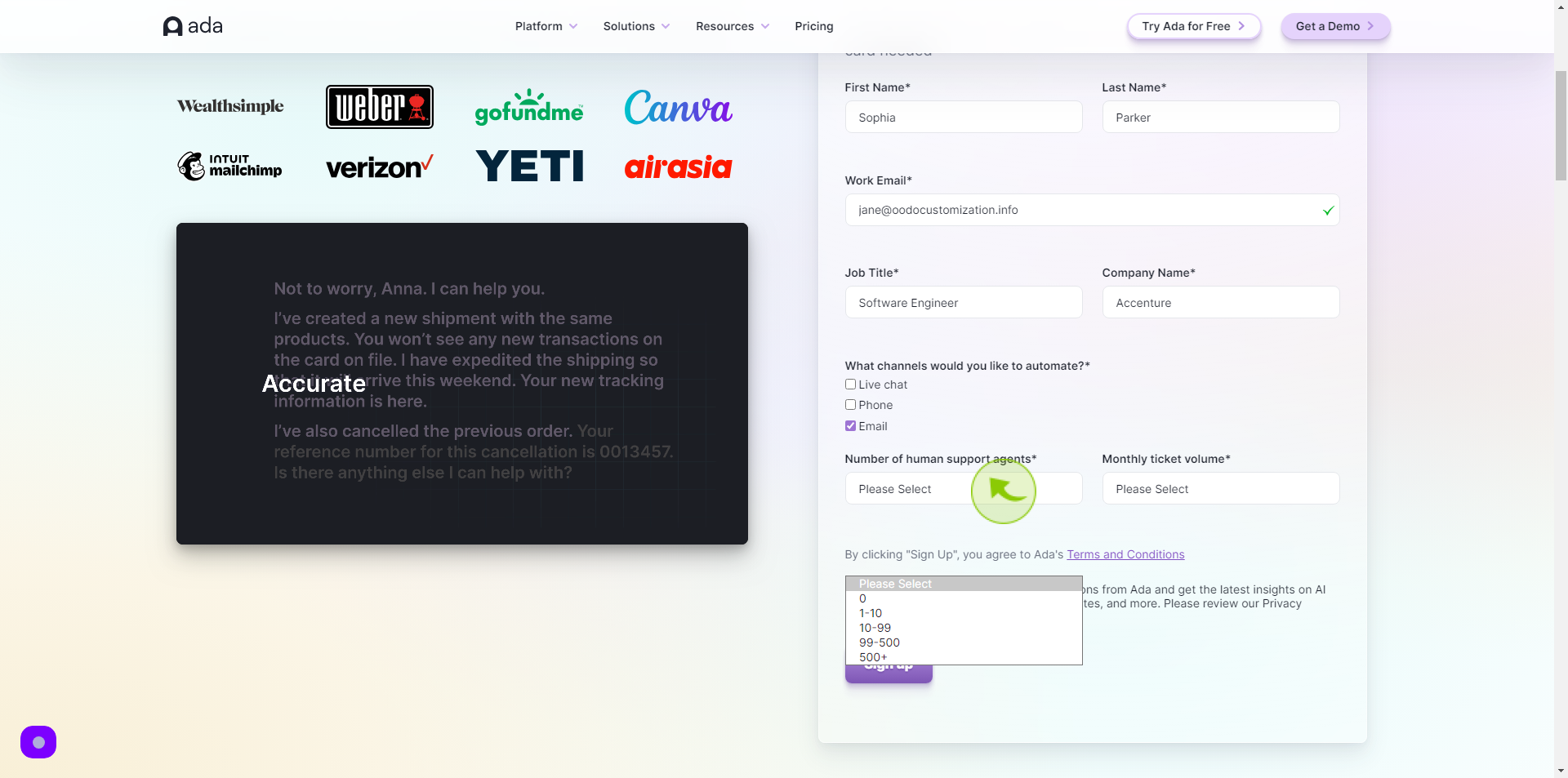Click scrollbar down arrow

tap(1561, 771)
